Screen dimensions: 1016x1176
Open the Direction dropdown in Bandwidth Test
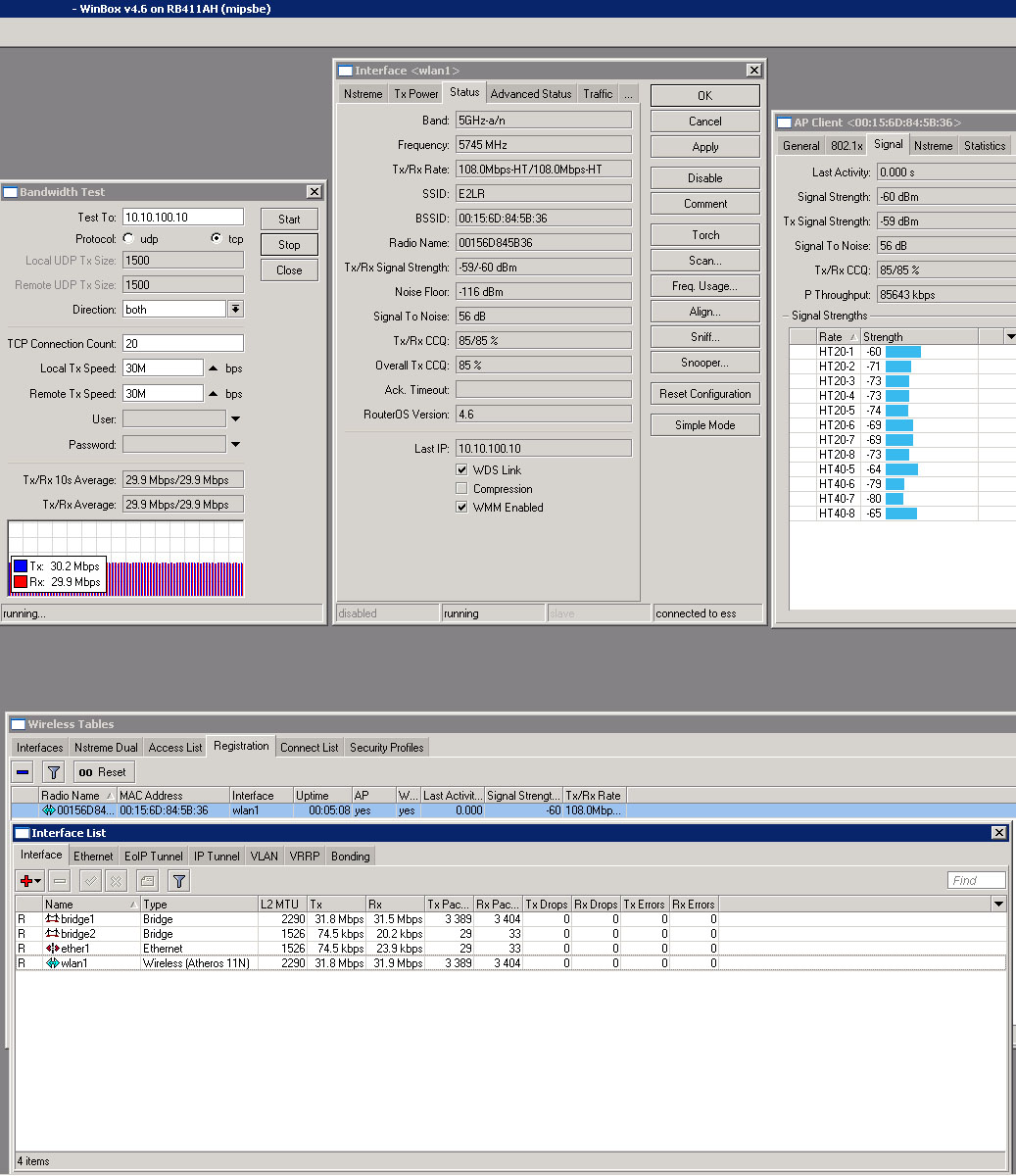[235, 309]
